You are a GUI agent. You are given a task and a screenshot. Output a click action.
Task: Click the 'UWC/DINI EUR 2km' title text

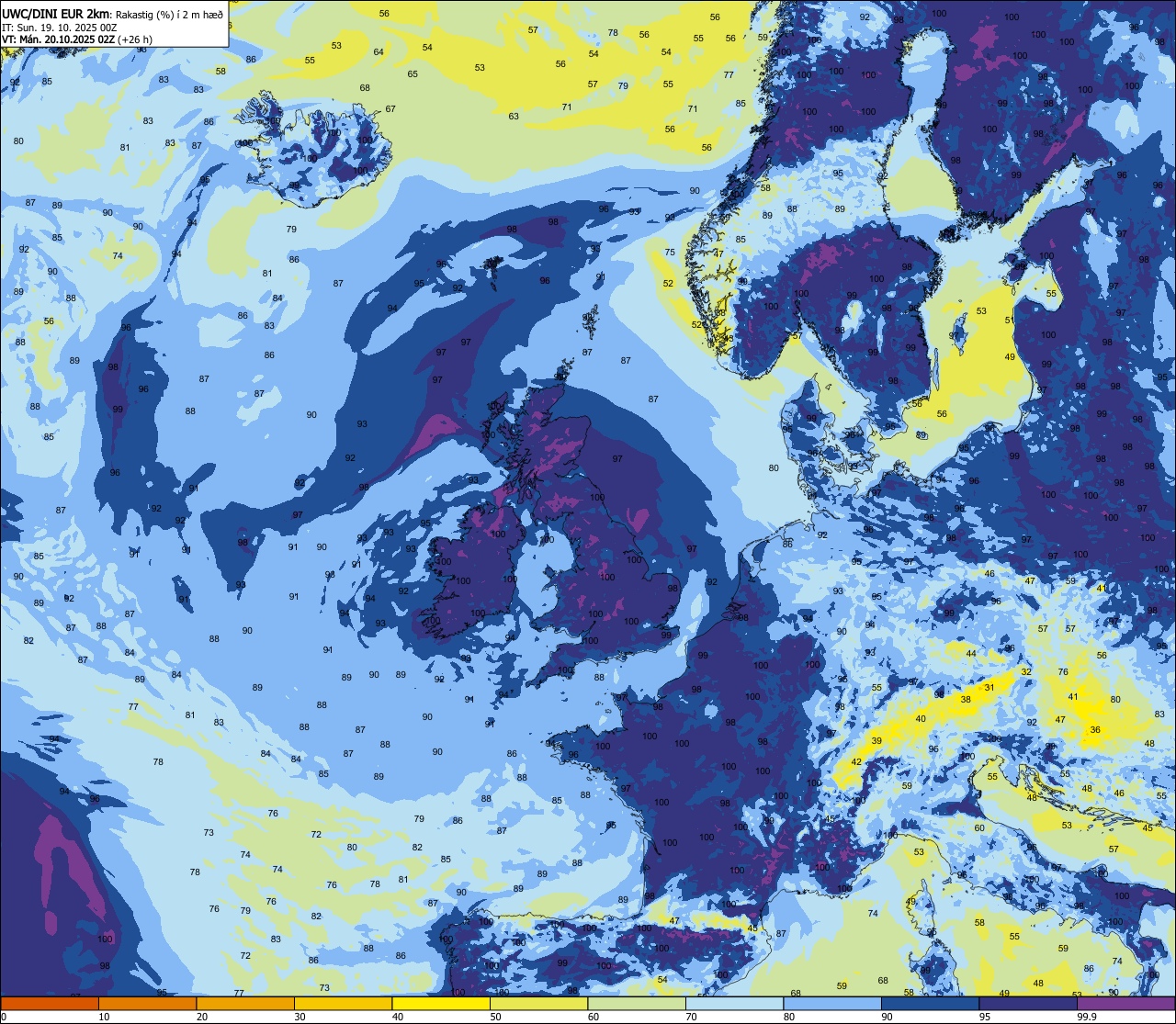(55, 13)
